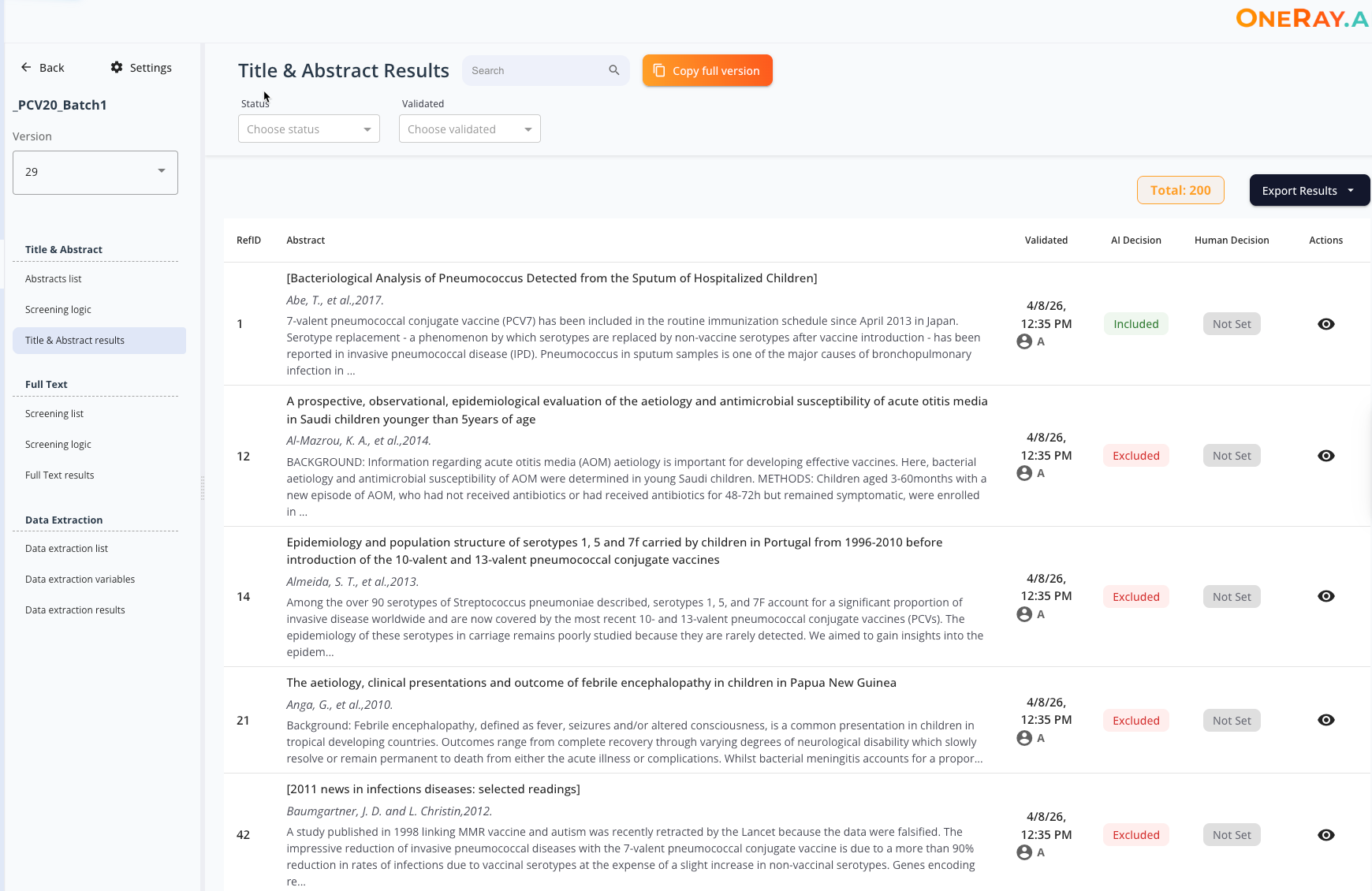Click the validator avatar icon for RefID 1

click(x=1024, y=341)
